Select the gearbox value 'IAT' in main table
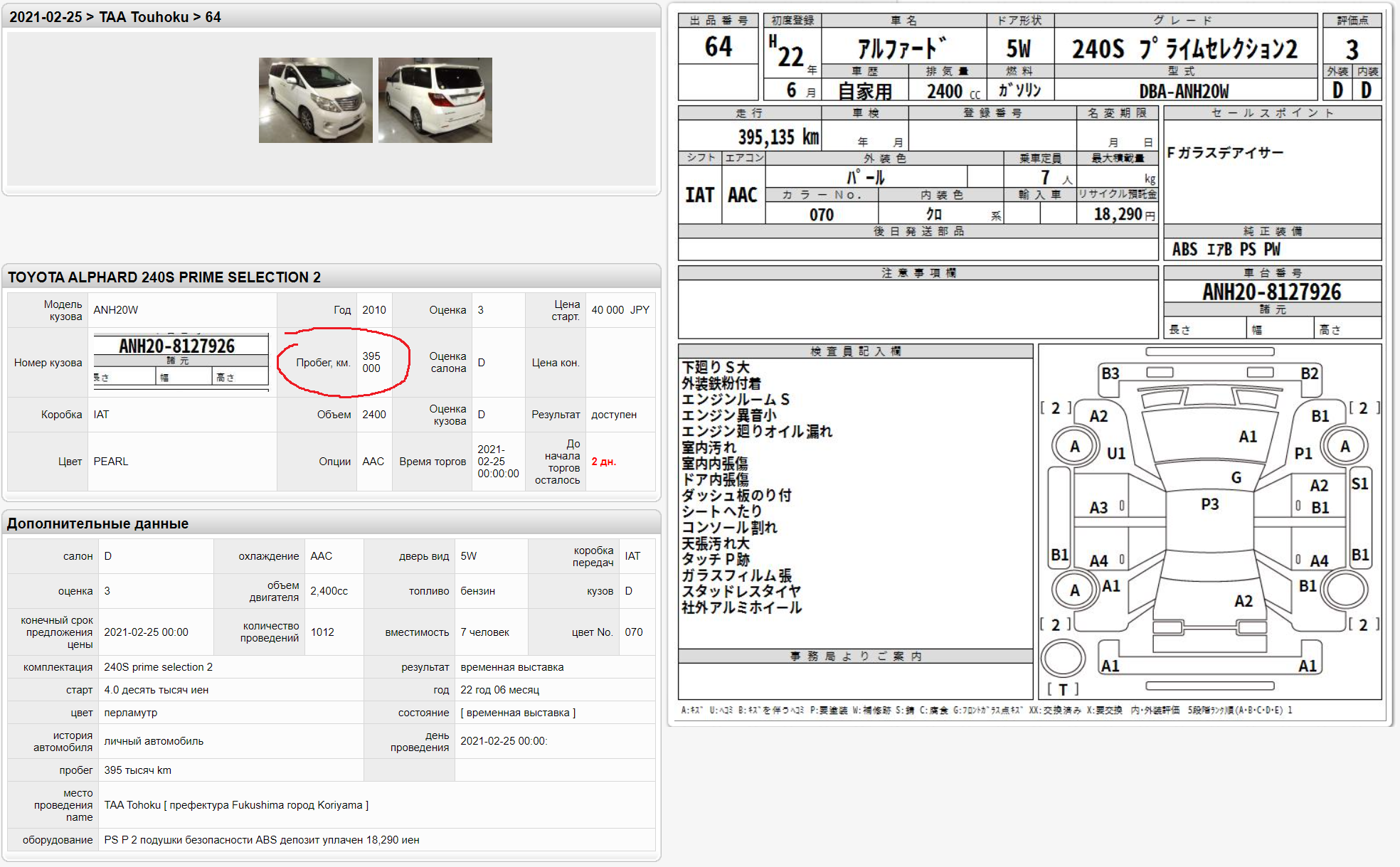Viewport: 1400px width, 867px height. coord(101,415)
